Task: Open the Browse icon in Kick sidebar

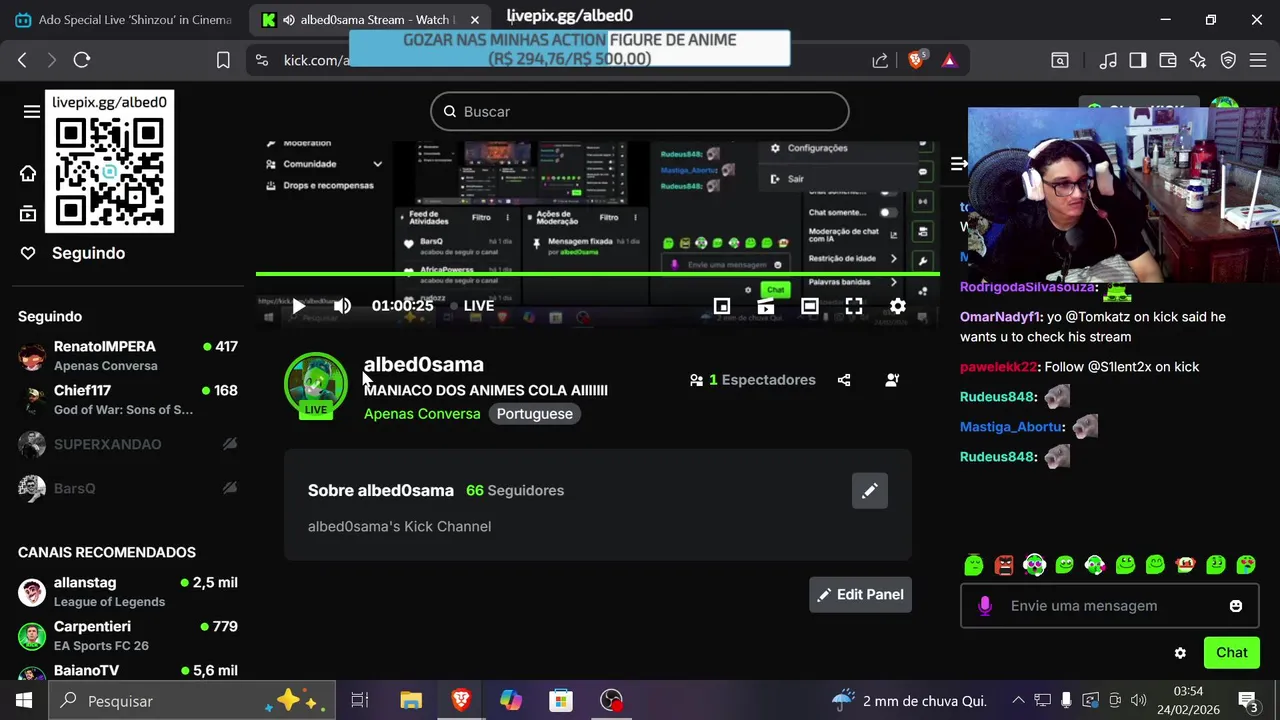Action: pyautogui.click(x=28, y=213)
